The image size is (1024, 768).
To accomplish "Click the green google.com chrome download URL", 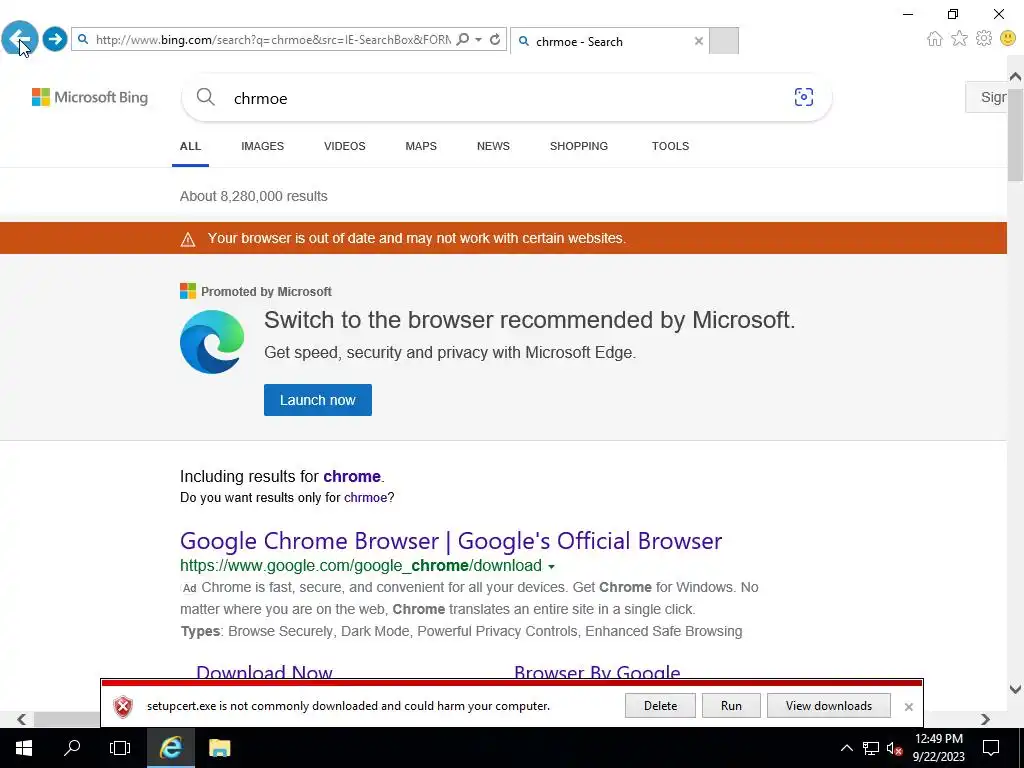I will click(361, 566).
